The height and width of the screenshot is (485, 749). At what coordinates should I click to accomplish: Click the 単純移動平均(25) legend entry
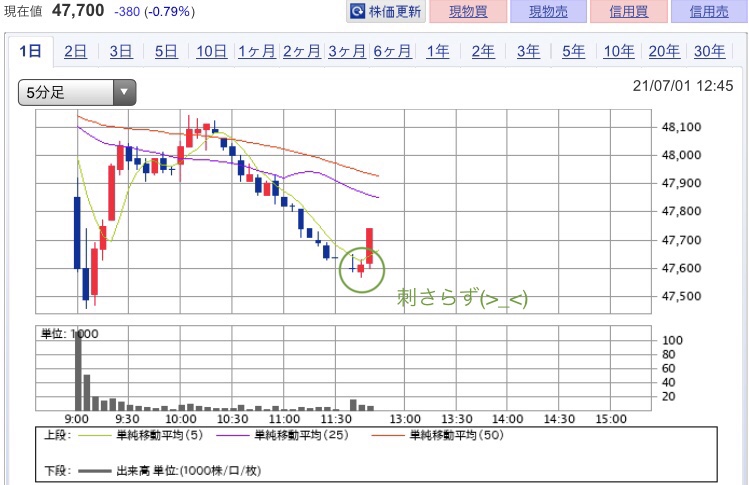click(282, 435)
